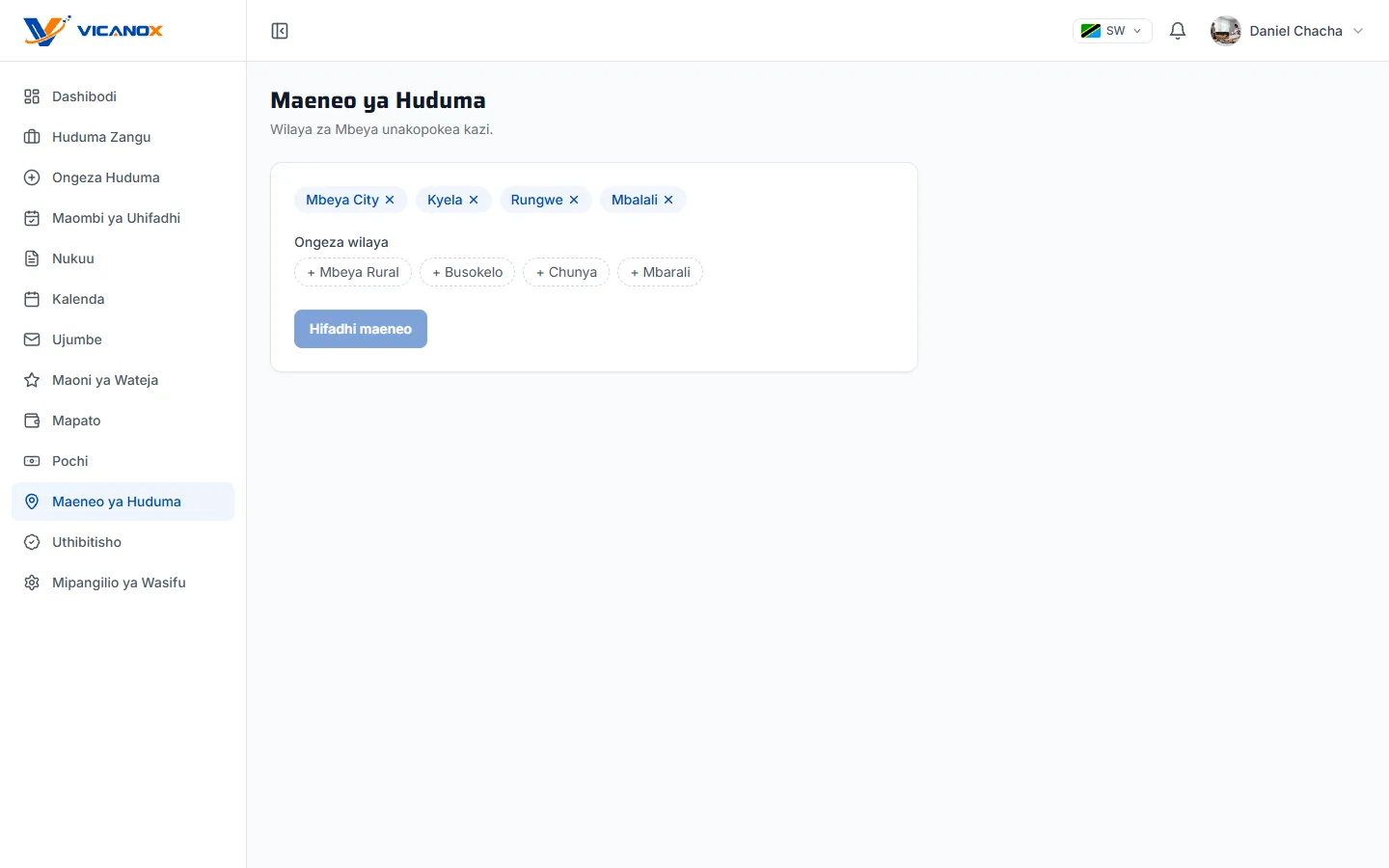This screenshot has width=1389, height=868.
Task: Collapse the sidebar panel icon
Action: (280, 31)
